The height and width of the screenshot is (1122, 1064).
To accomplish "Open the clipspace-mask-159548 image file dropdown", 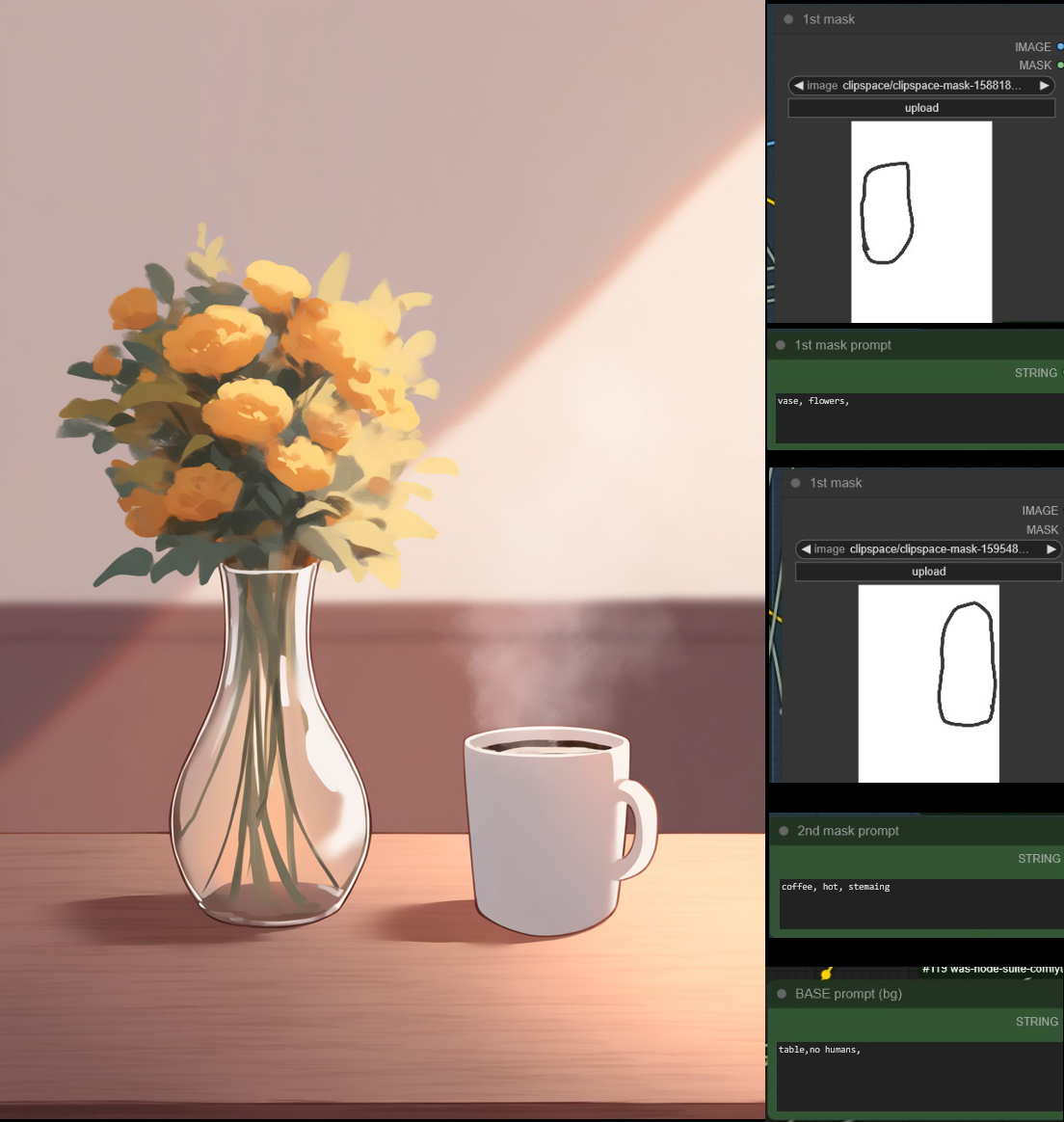I will tap(929, 549).
